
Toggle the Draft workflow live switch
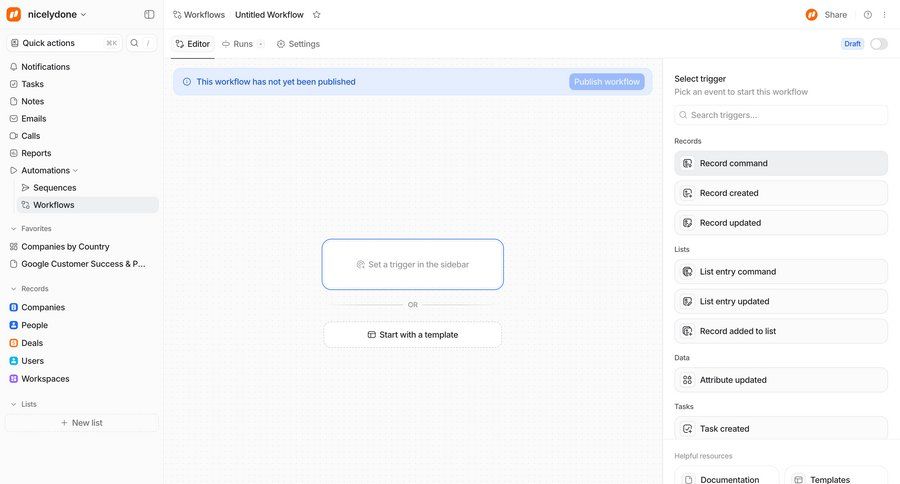coord(878,44)
